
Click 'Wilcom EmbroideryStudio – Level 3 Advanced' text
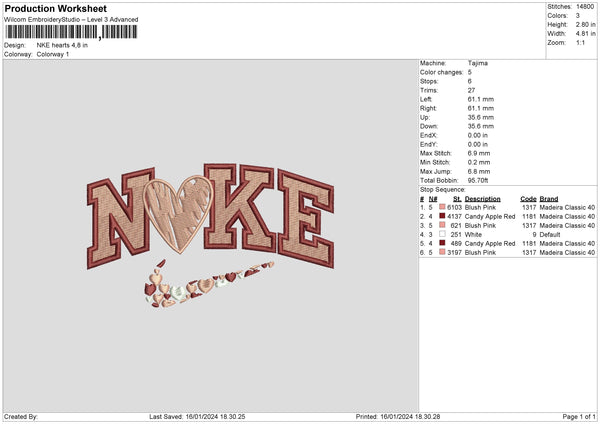(71, 20)
